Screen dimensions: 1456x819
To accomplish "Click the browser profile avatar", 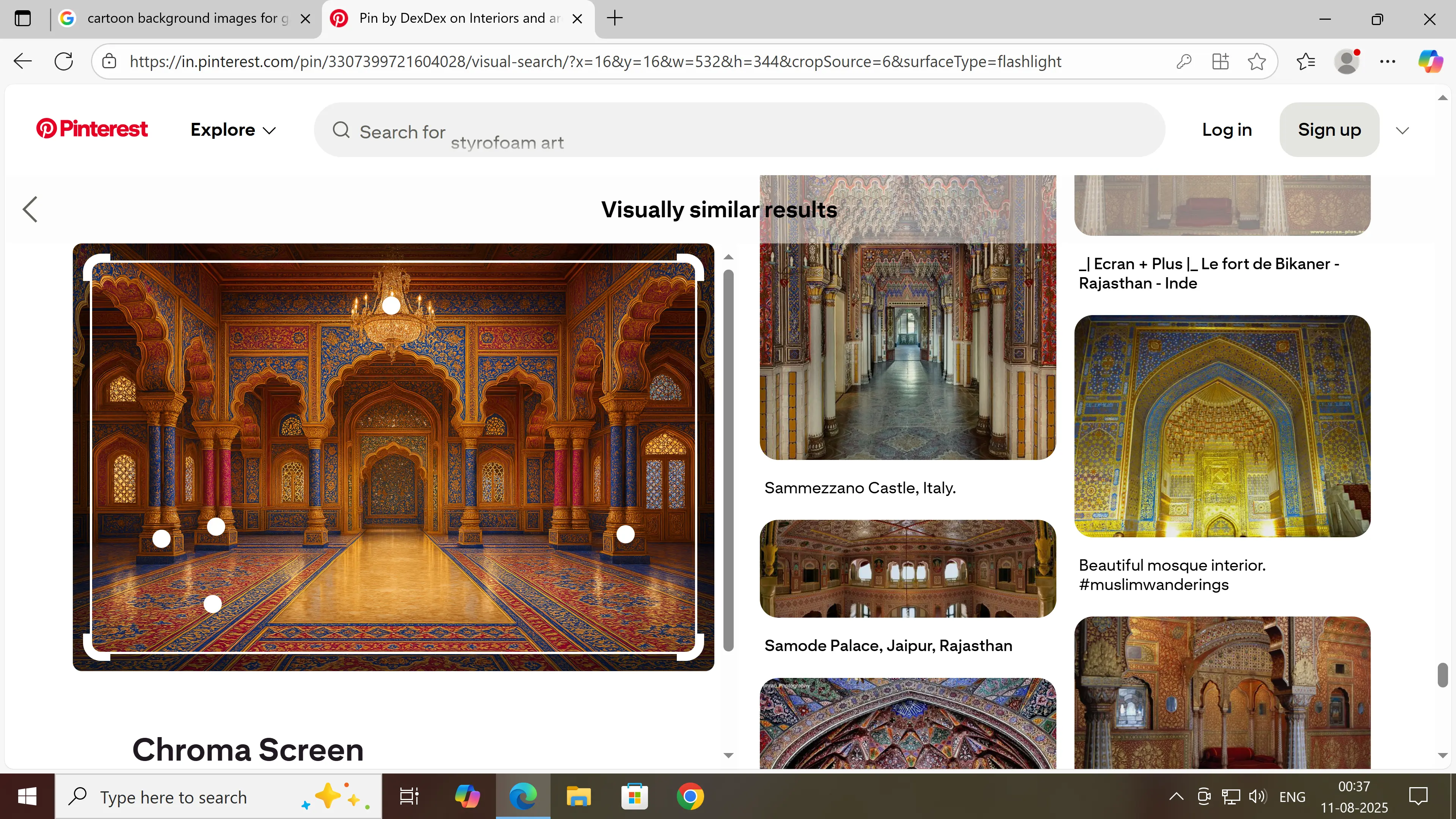I will click(1347, 61).
